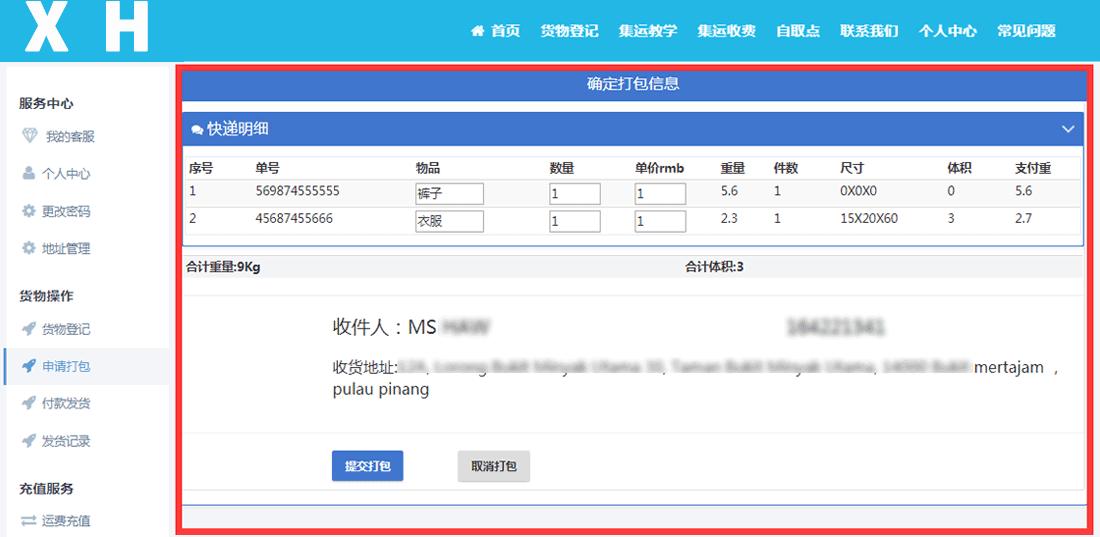This screenshot has height=537, width=1100.
Task: Go to 常见问题 in the top menu
Action: coord(1026,31)
